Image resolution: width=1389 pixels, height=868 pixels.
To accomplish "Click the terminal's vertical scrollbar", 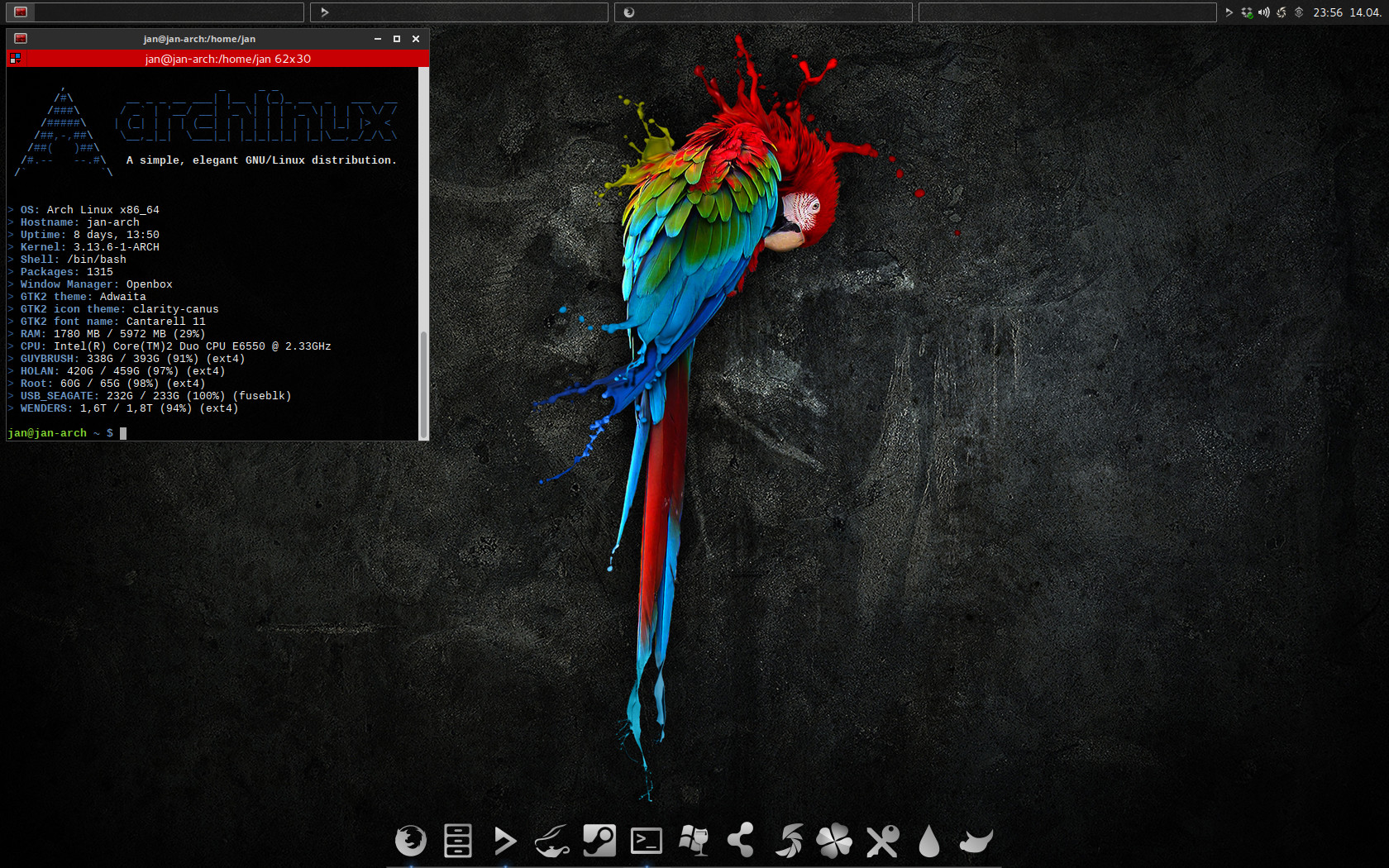I will tap(424, 380).
